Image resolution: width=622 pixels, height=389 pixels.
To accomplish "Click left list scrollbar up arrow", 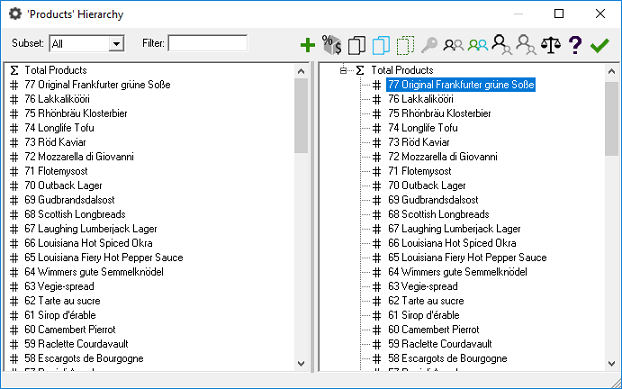I will (301, 71).
